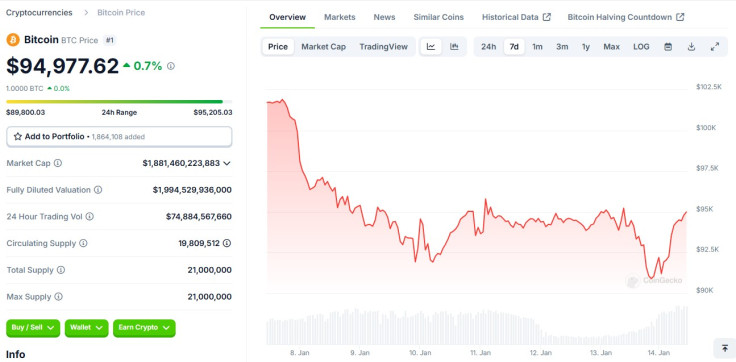
Task: Click the 1.0000 BTC text
Action: (x=24, y=88)
